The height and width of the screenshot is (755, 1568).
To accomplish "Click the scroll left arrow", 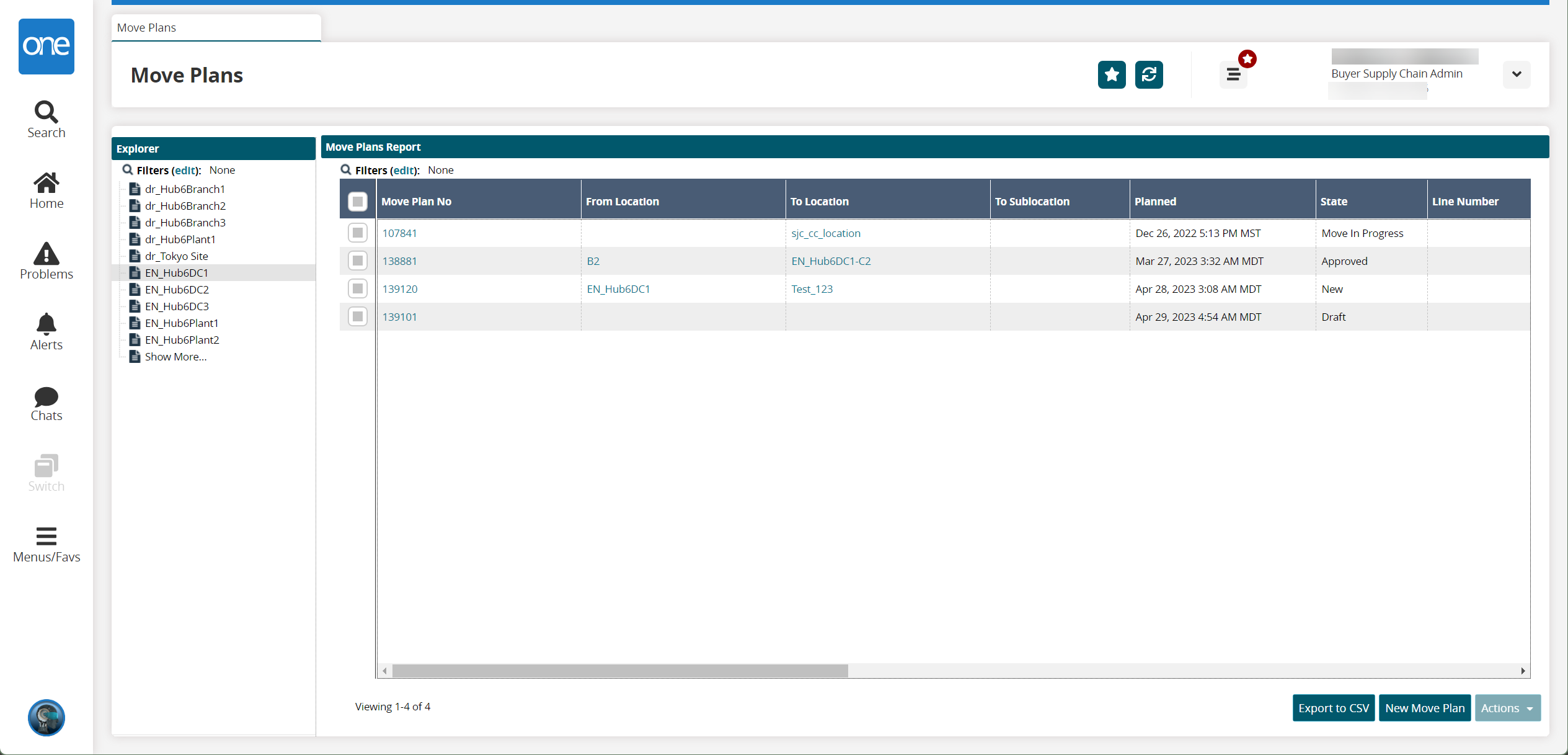I will point(385,671).
